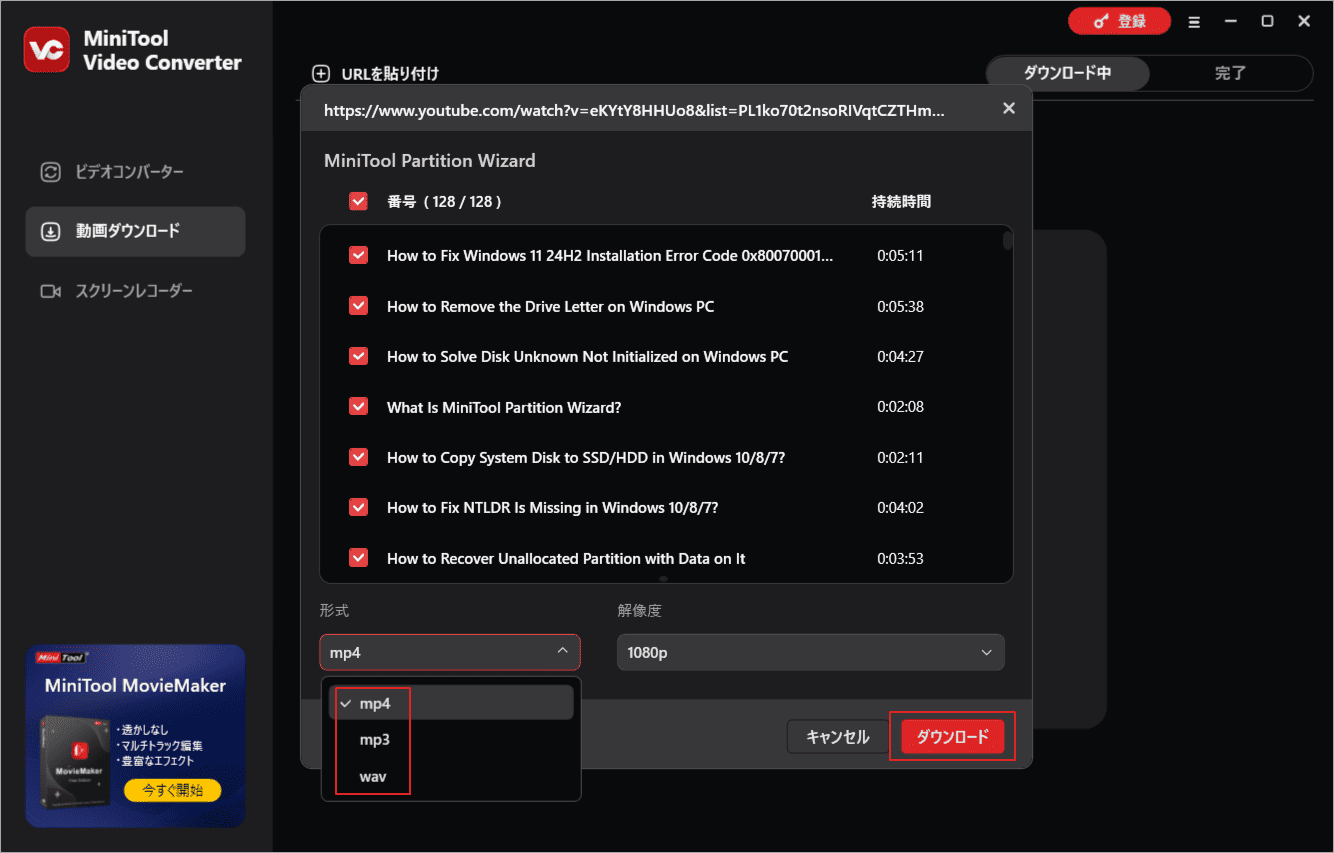Click the How to Fix NTLDR Is Missing title
The image size is (1334, 853).
point(553,507)
